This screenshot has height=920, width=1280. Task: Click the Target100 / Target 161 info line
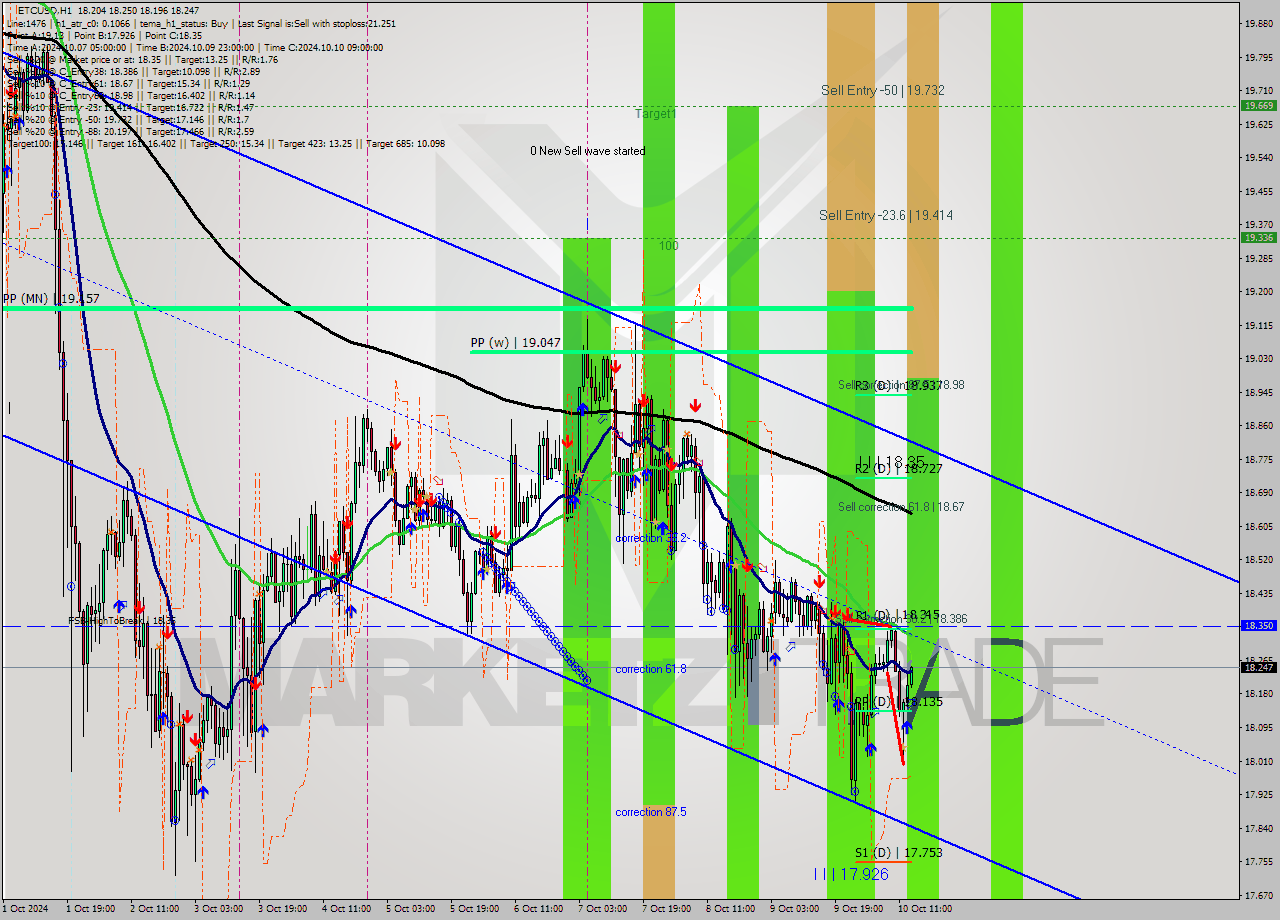point(225,144)
